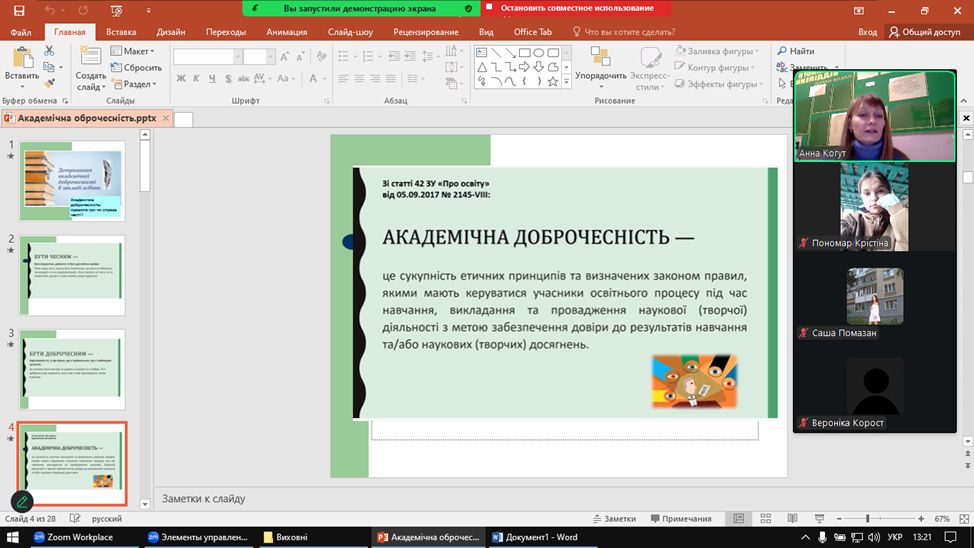Click the Найти search icon

point(782,51)
